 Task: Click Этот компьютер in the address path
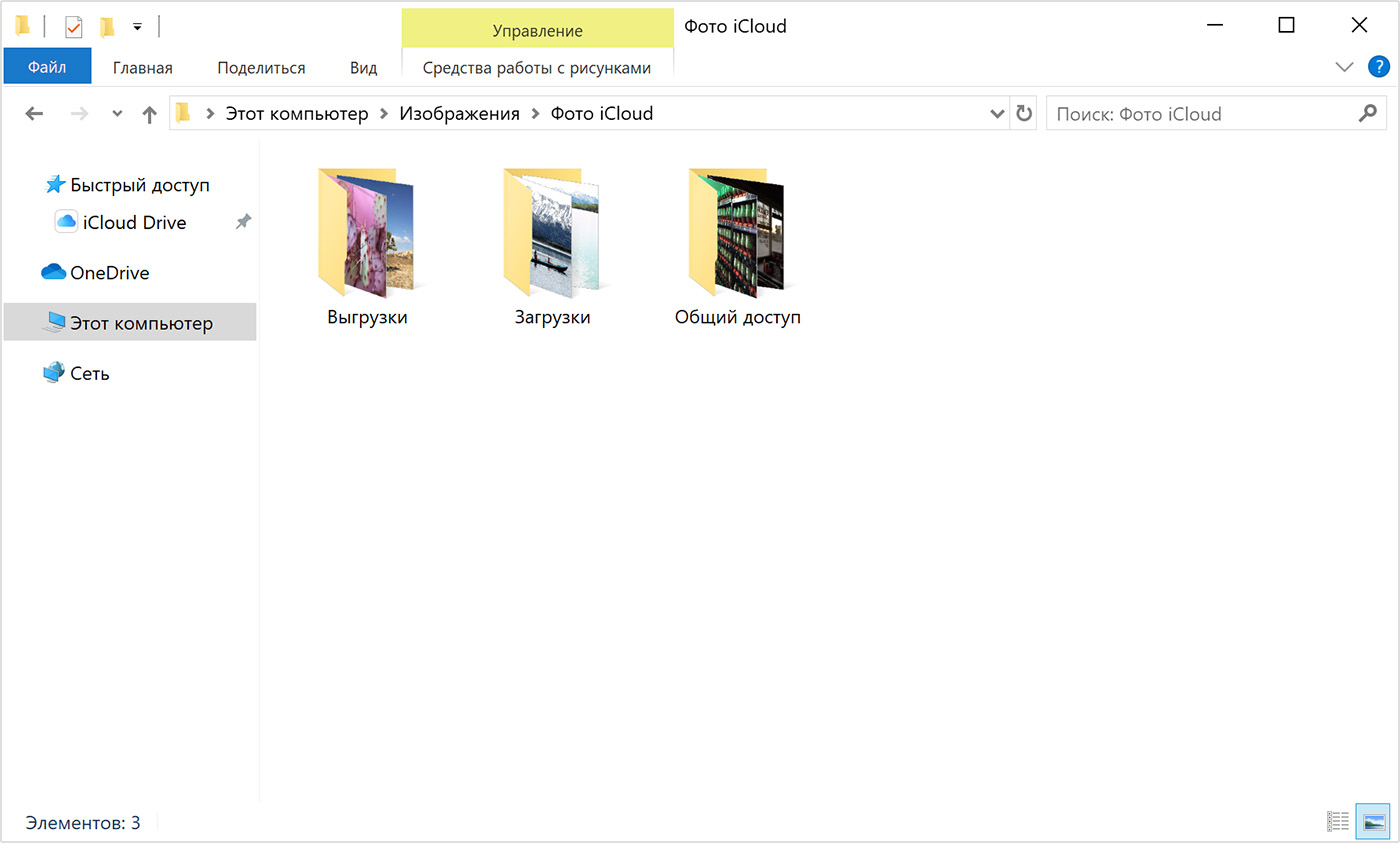point(297,114)
